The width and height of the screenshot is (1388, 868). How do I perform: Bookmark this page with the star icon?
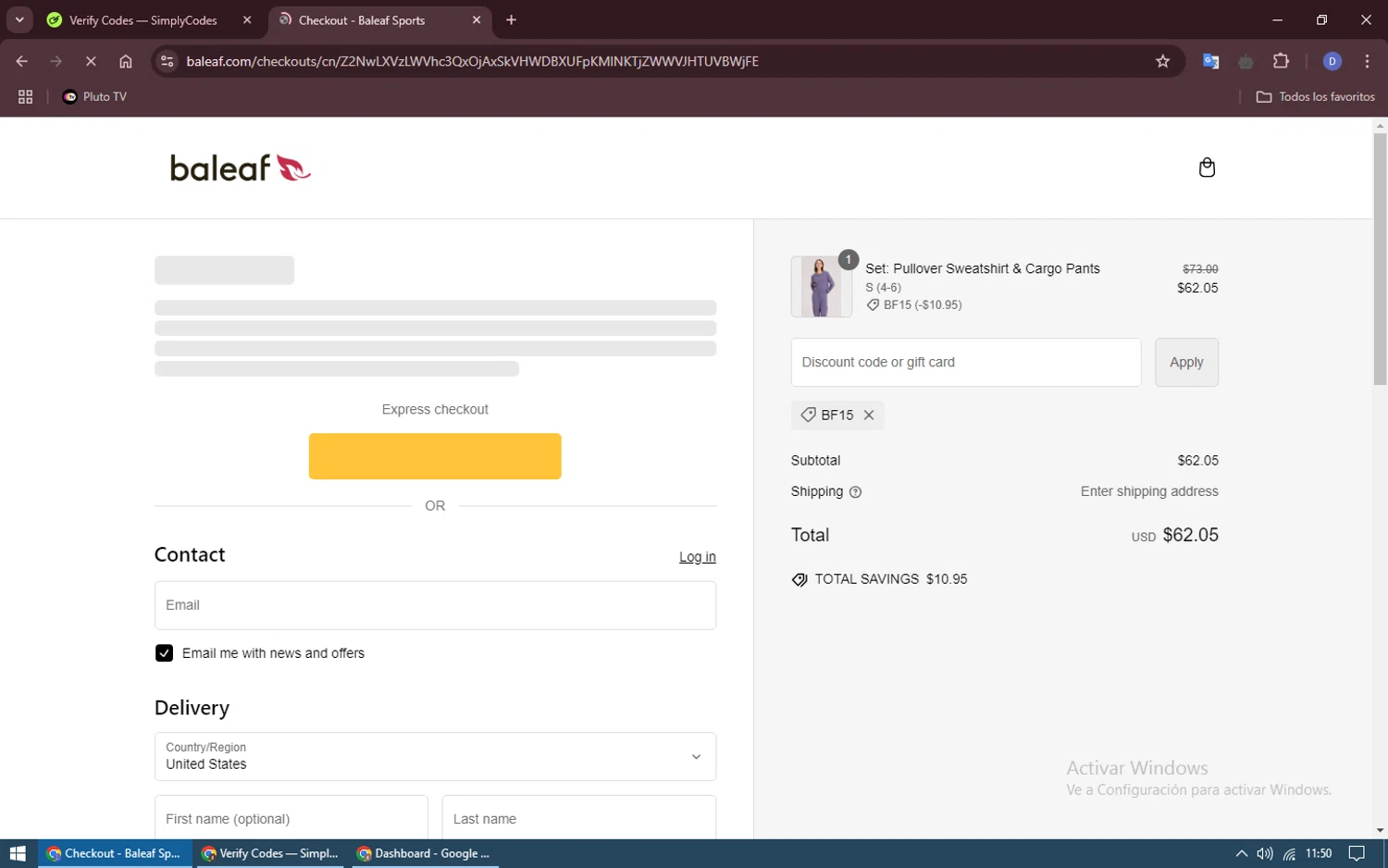(1163, 61)
